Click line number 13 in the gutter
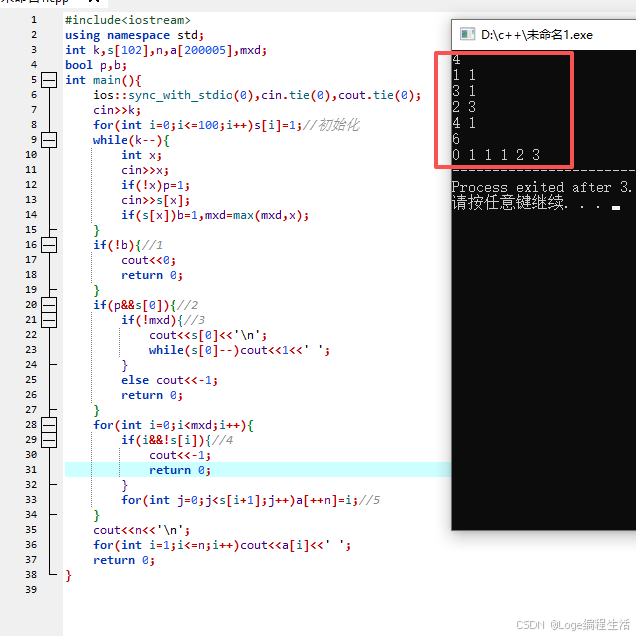 (x=31, y=200)
